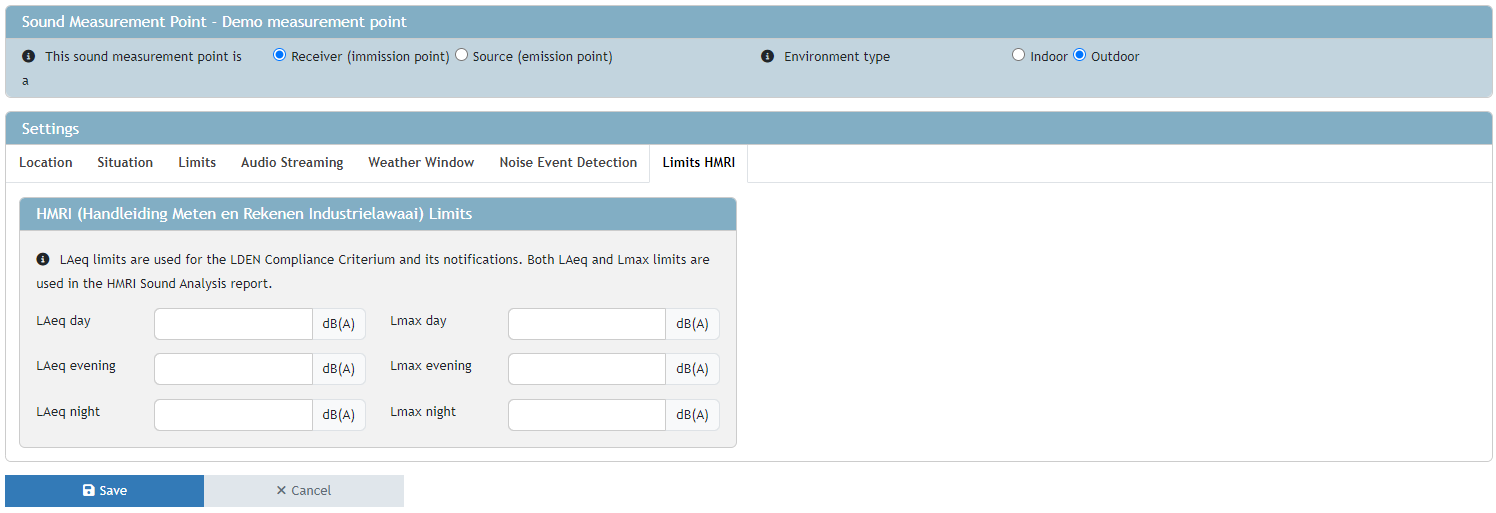
Task: Switch to the Situation tab
Action: click(125, 163)
